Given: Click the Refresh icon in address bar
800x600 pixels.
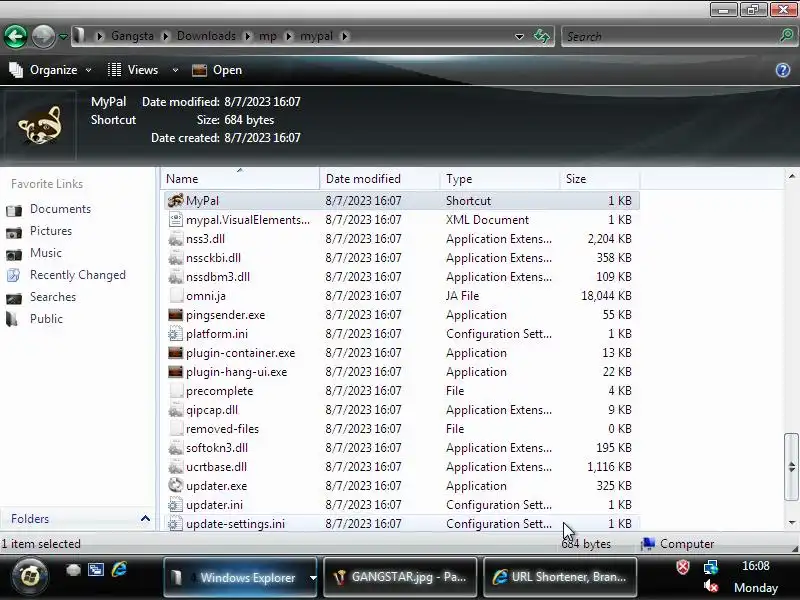Looking at the screenshot, I should 542,36.
